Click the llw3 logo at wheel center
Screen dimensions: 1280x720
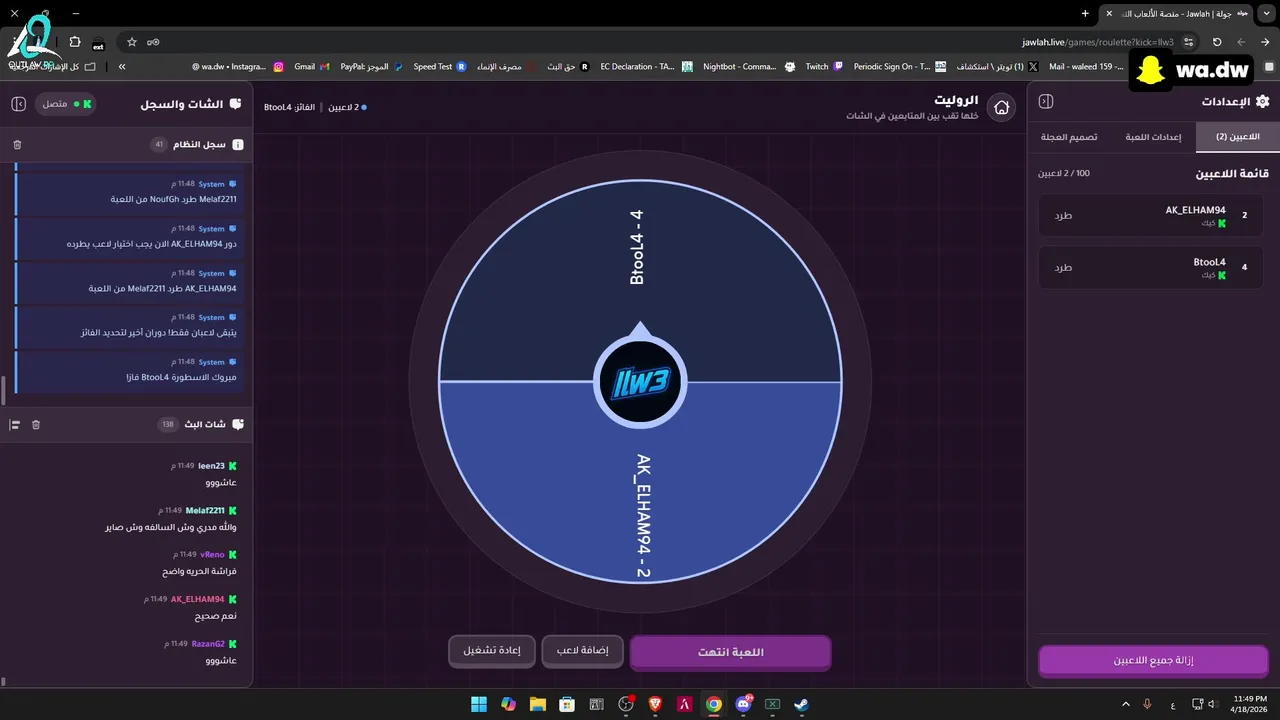point(639,381)
